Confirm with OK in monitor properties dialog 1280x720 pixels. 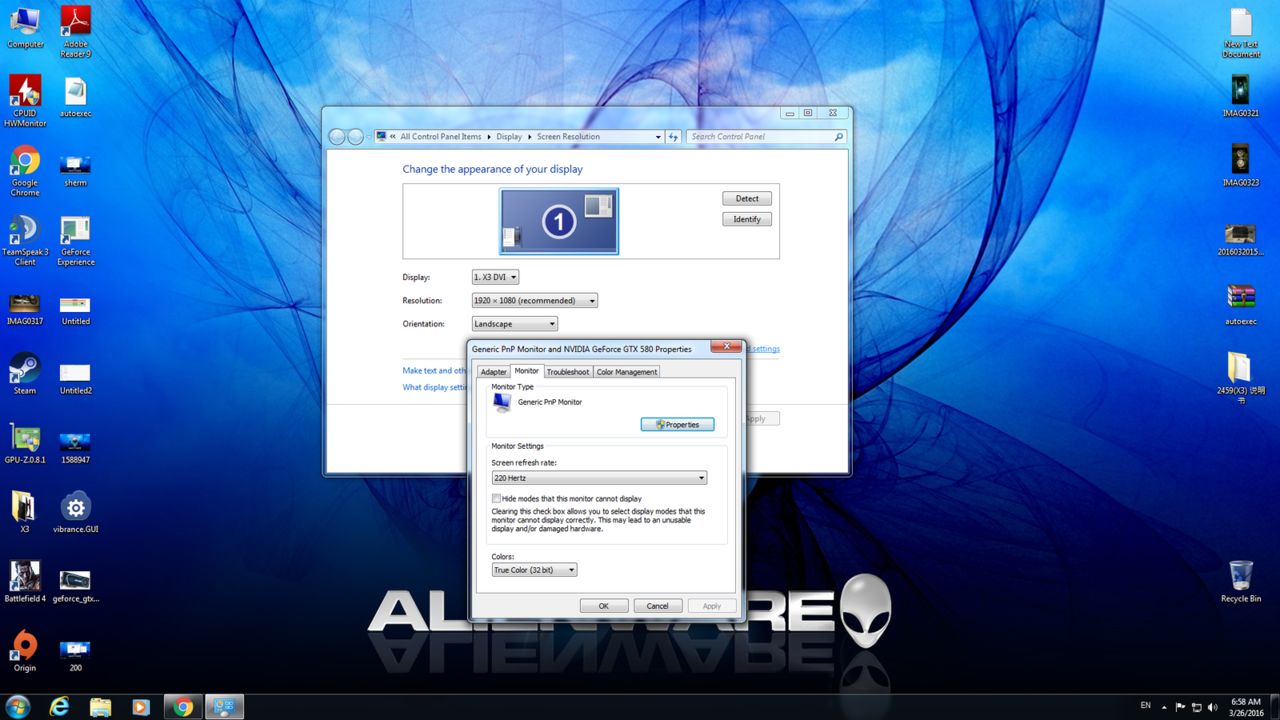[604, 606]
